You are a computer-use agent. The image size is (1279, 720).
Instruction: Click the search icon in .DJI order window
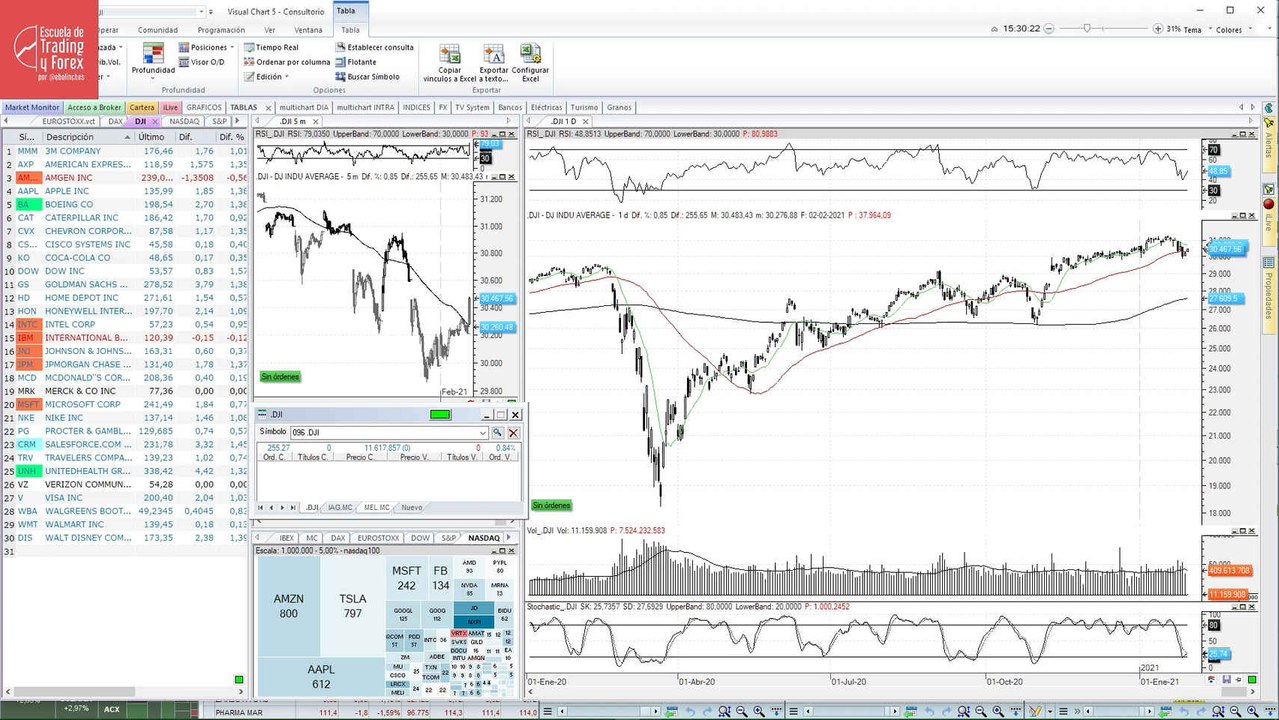[497, 433]
